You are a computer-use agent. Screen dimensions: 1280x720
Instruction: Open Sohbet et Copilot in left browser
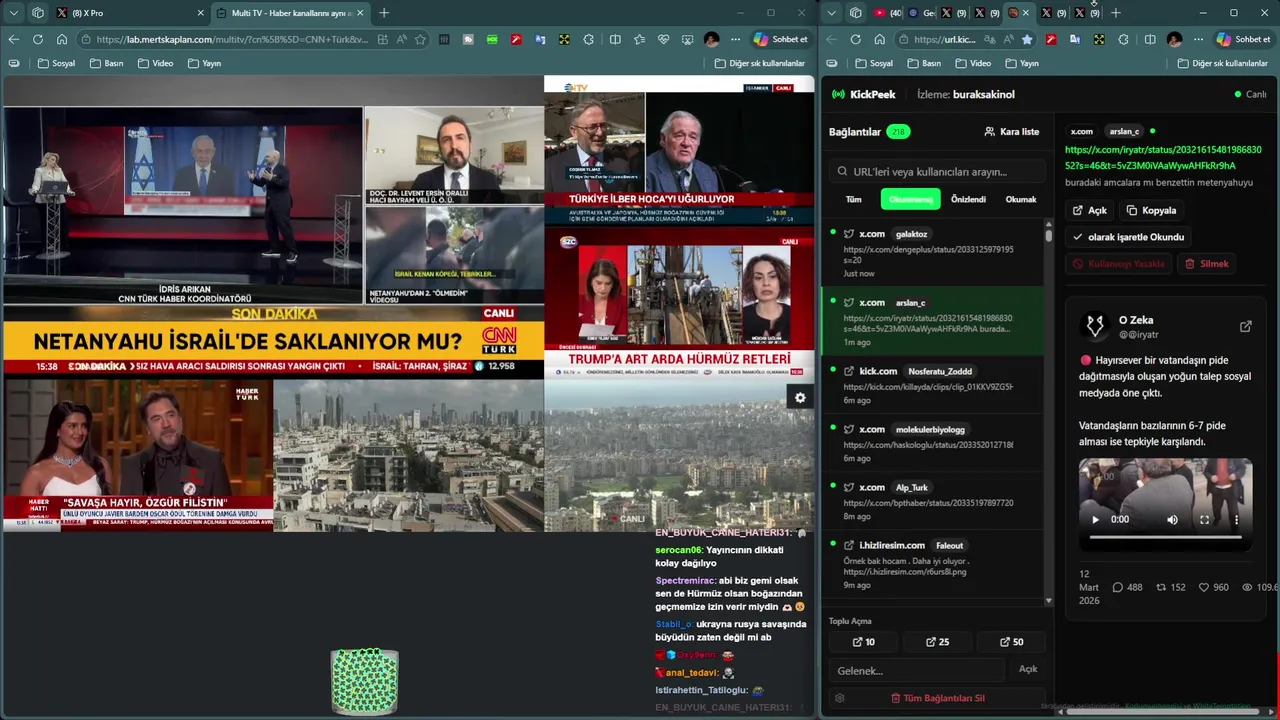(781, 39)
